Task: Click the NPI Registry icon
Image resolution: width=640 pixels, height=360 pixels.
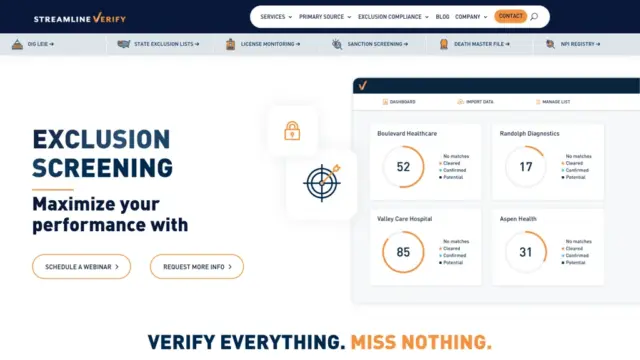Action: click(x=550, y=44)
